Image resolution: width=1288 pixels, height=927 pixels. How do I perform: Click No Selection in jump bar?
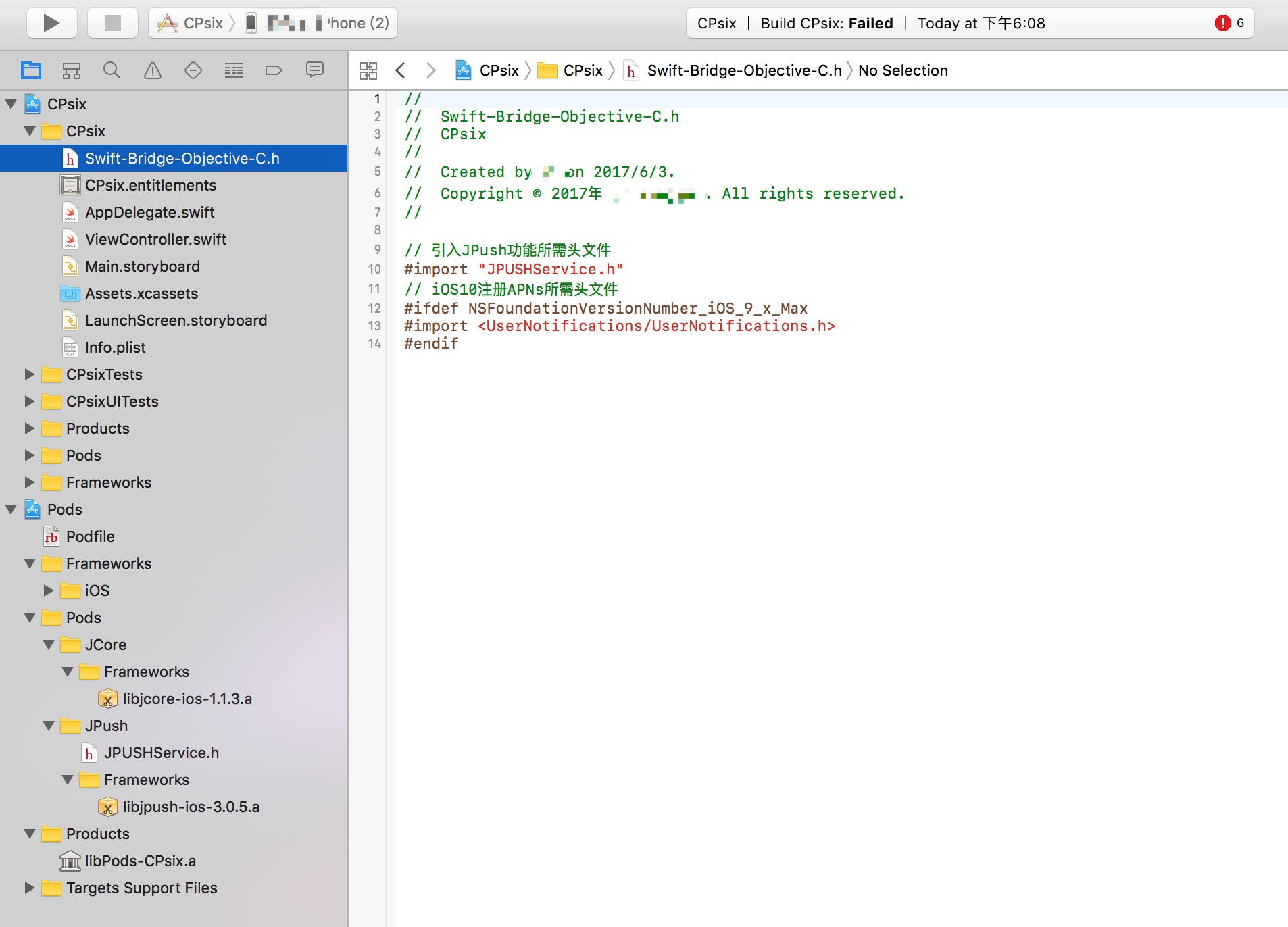click(903, 70)
